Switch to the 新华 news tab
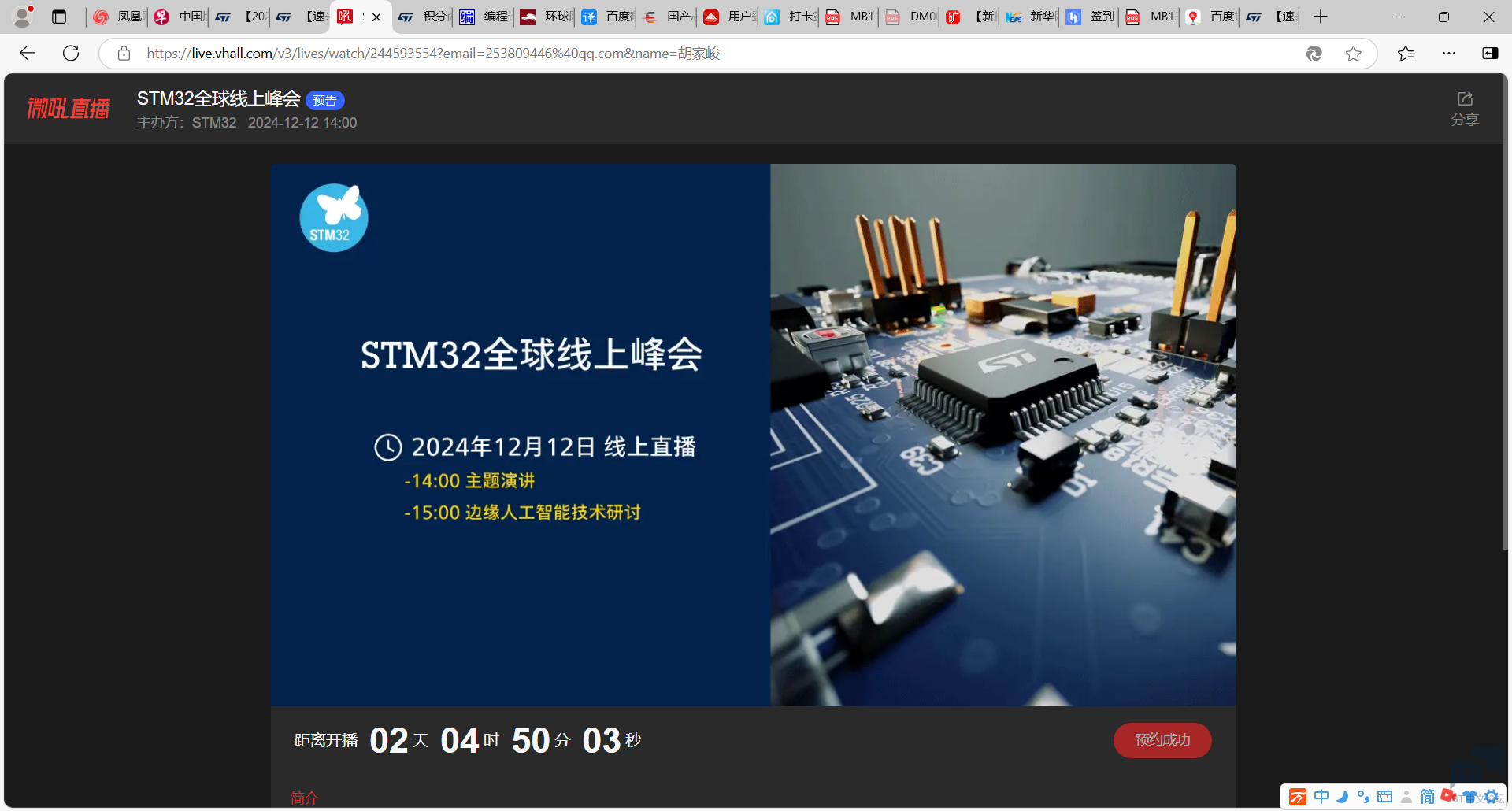Image resolution: width=1512 pixels, height=811 pixels. [x=1032, y=17]
